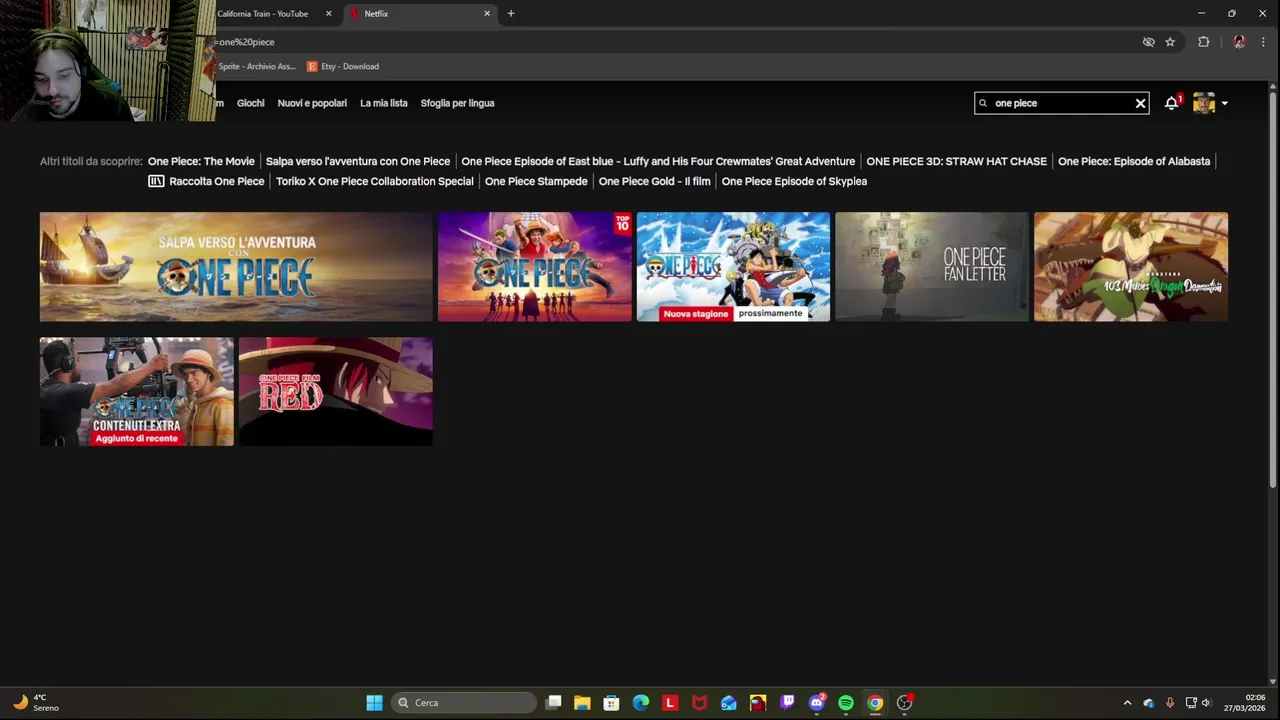
Task: Open the live-action One Piece Top 10 thumbnail
Action: [534, 267]
